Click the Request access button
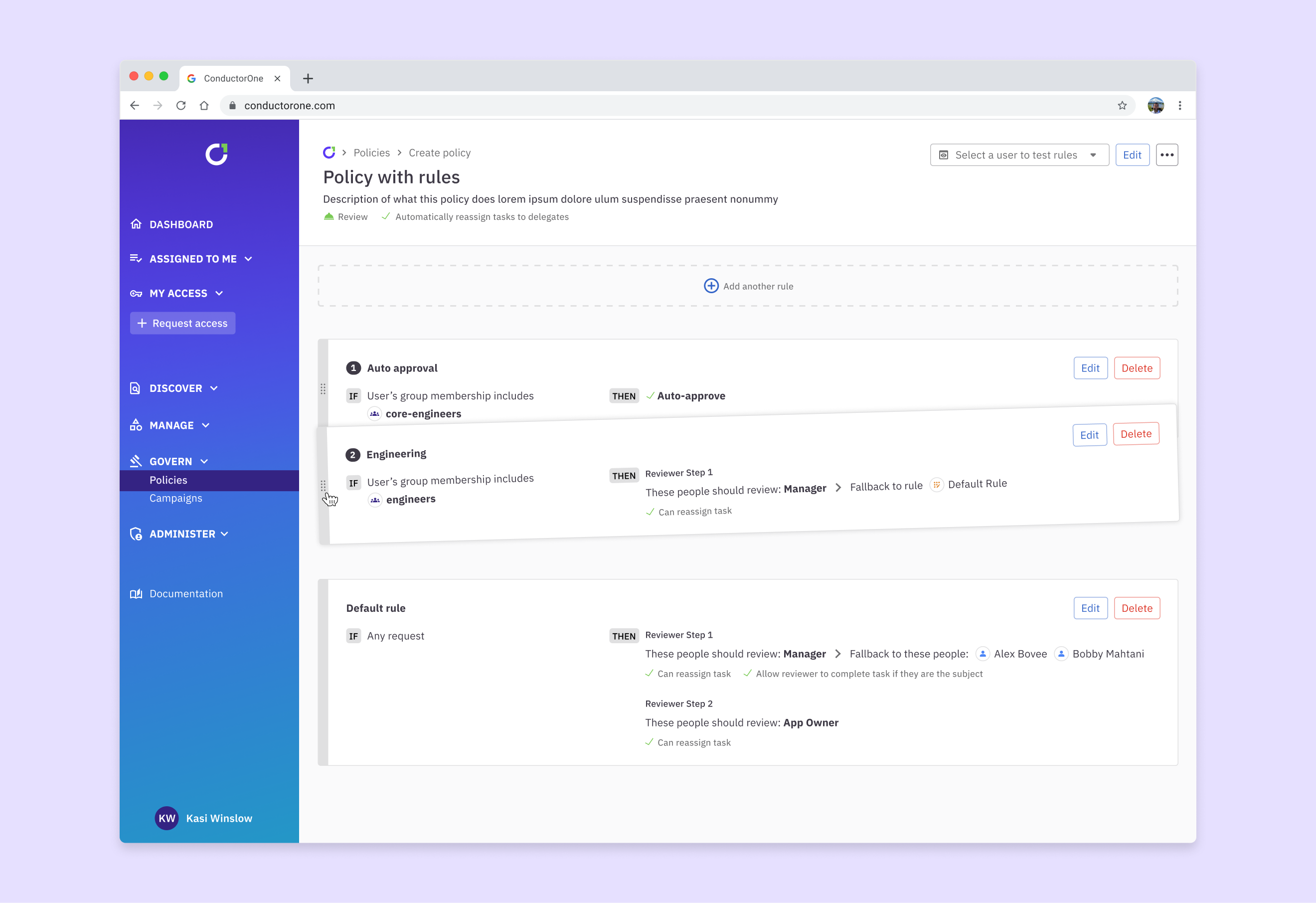1316x903 pixels. [182, 323]
